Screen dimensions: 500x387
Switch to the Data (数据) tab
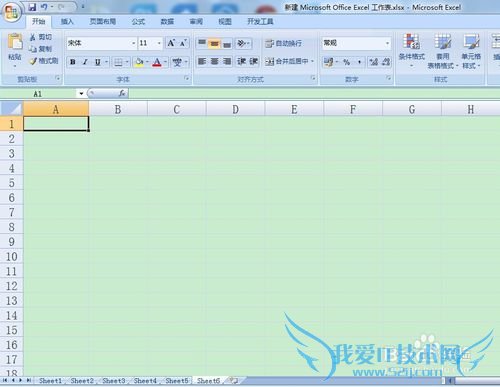pyautogui.click(x=167, y=22)
